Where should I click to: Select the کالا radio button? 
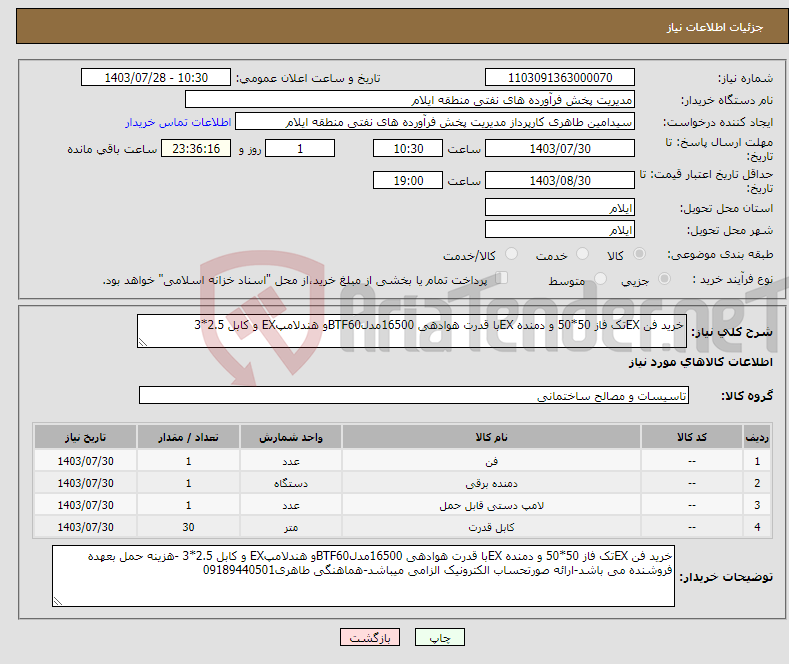point(639,254)
